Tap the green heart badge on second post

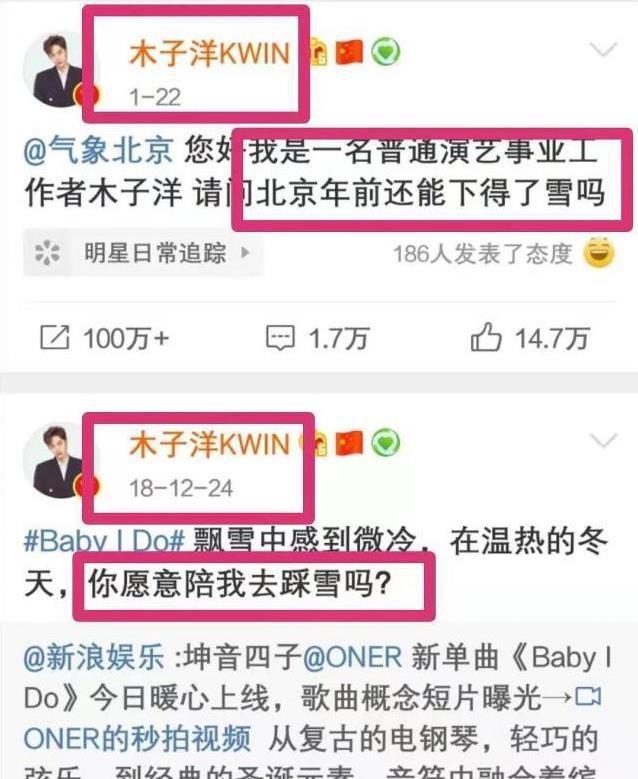pyautogui.click(x=386, y=443)
